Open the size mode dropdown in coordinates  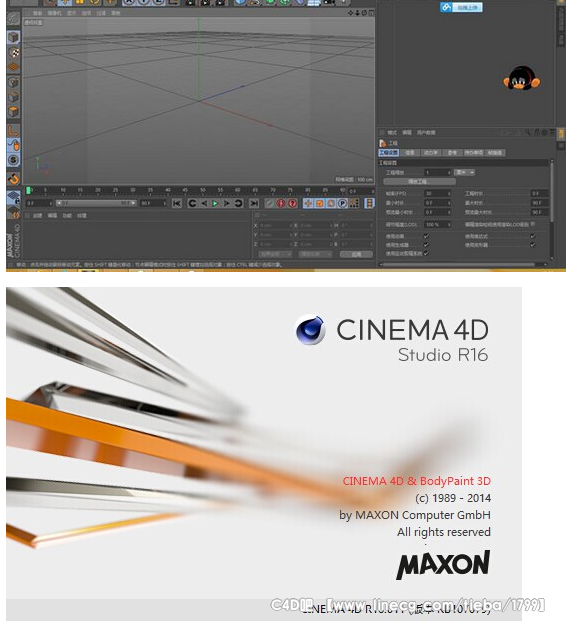coord(315,254)
